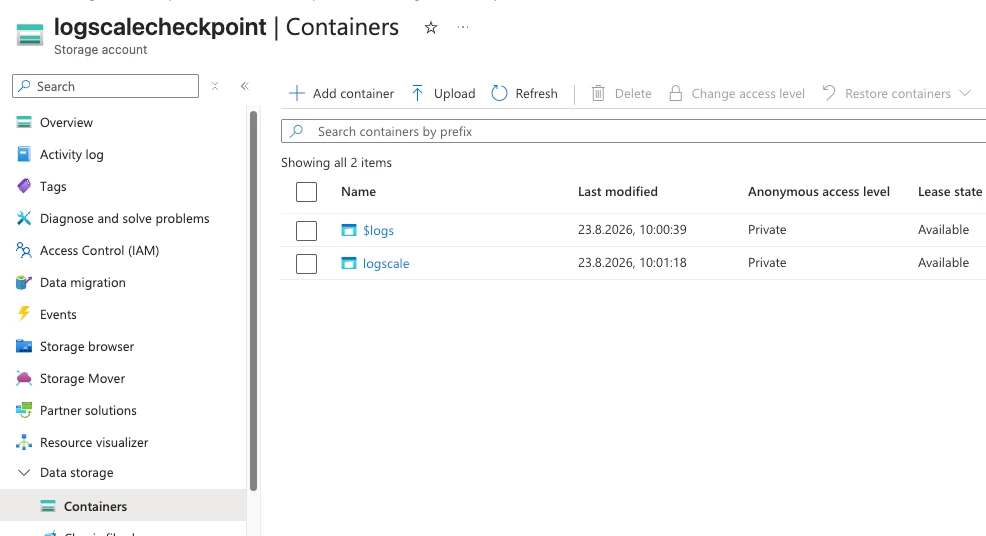
Task: Click the Storage browser icon
Action: click(24, 346)
